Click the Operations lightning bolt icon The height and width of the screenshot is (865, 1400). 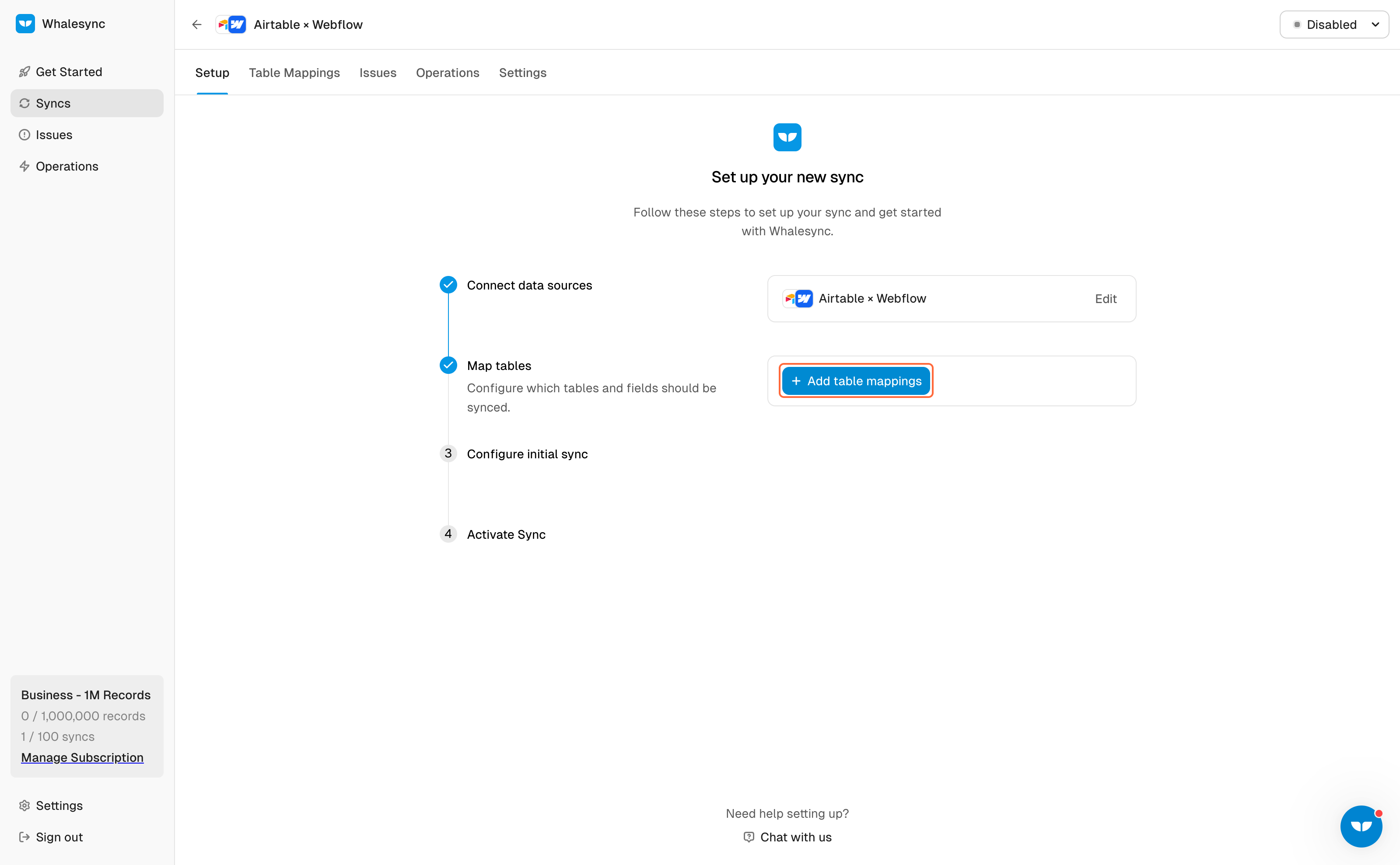(24, 166)
